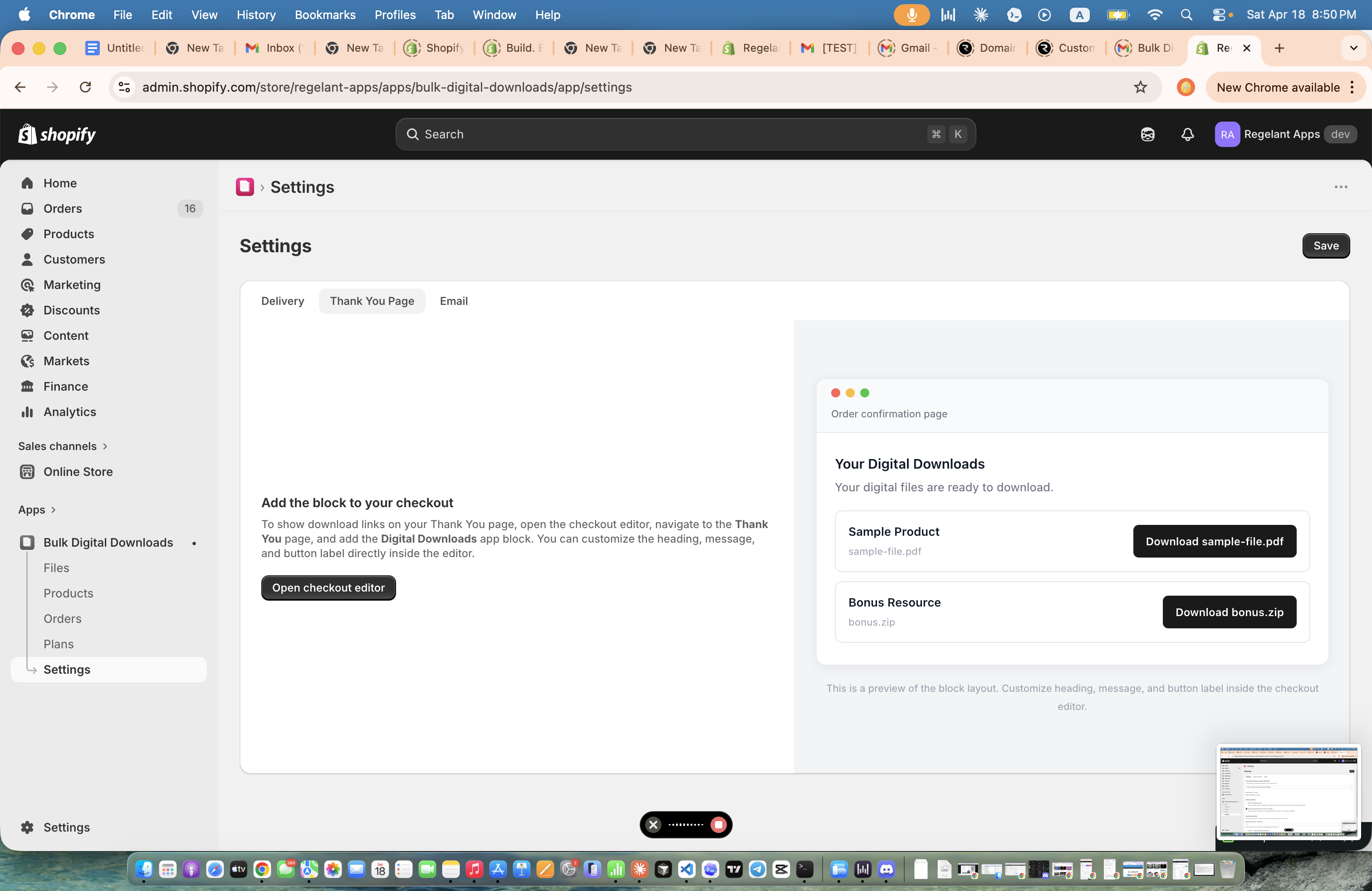Open the Shopify admin Home icon
The height and width of the screenshot is (891, 1372).
click(60, 183)
